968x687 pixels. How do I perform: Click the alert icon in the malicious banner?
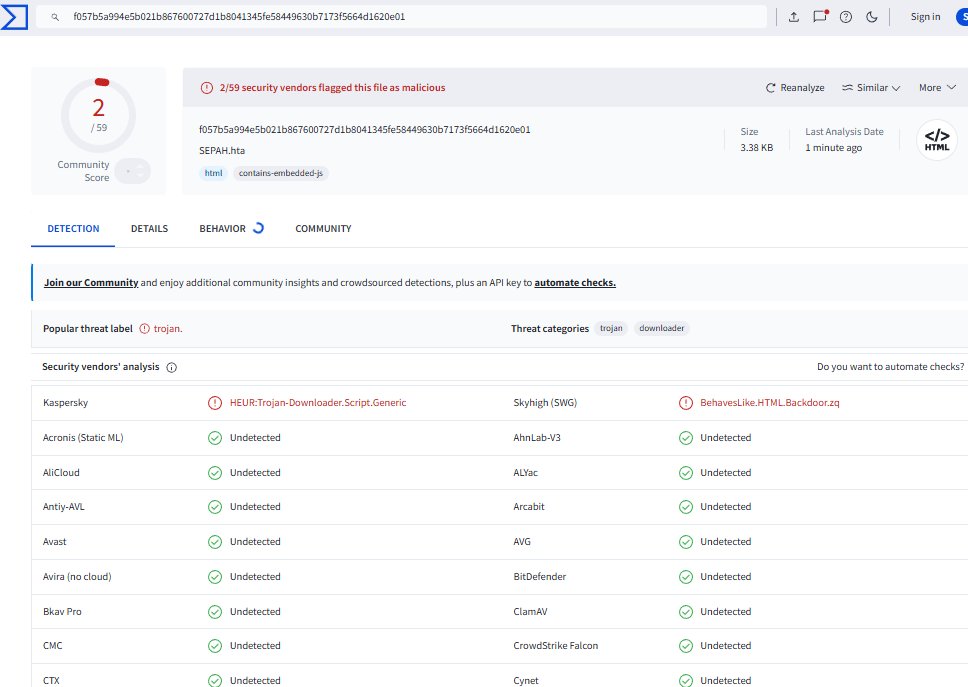207,88
